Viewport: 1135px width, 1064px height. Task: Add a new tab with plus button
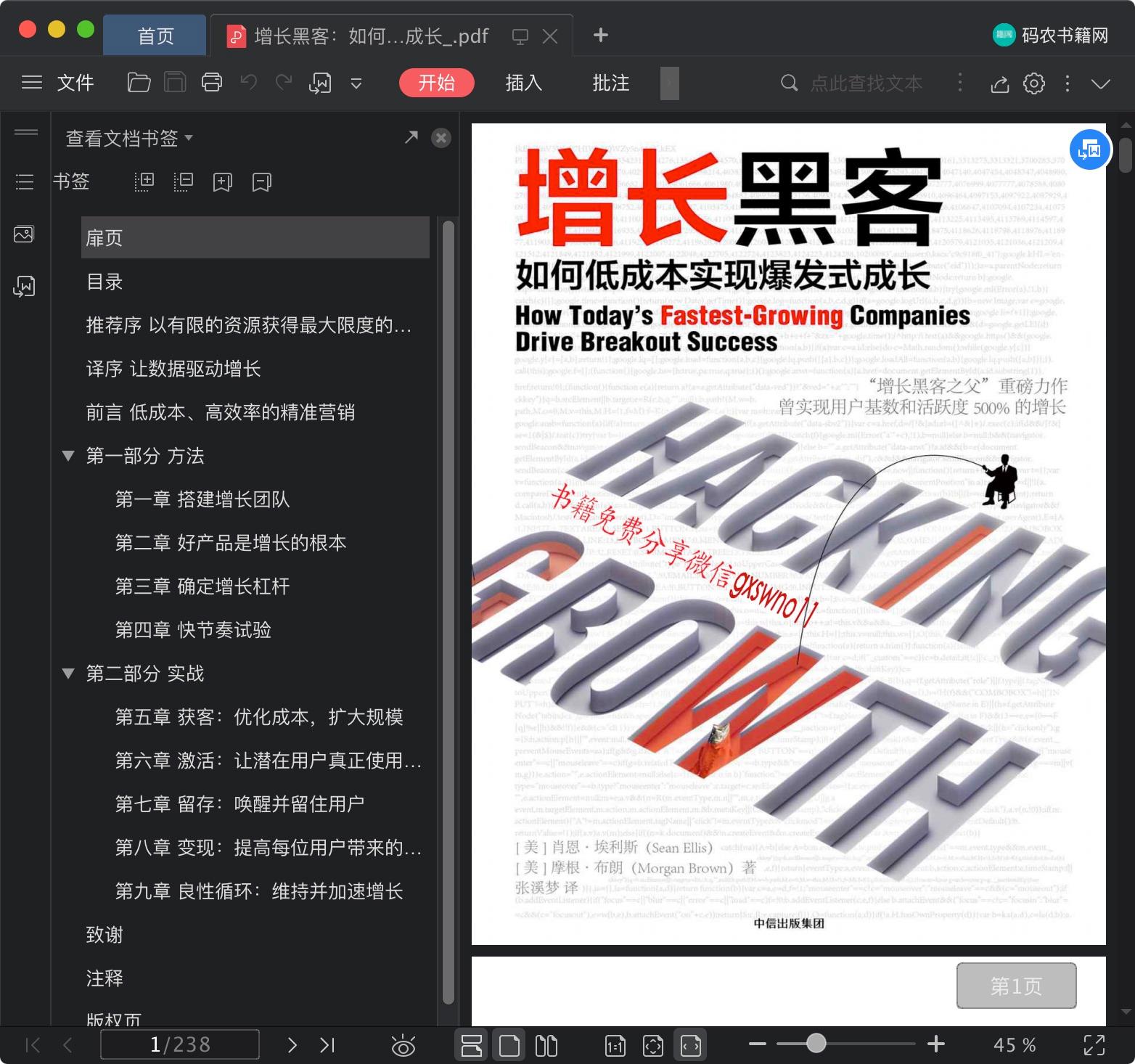click(x=601, y=35)
